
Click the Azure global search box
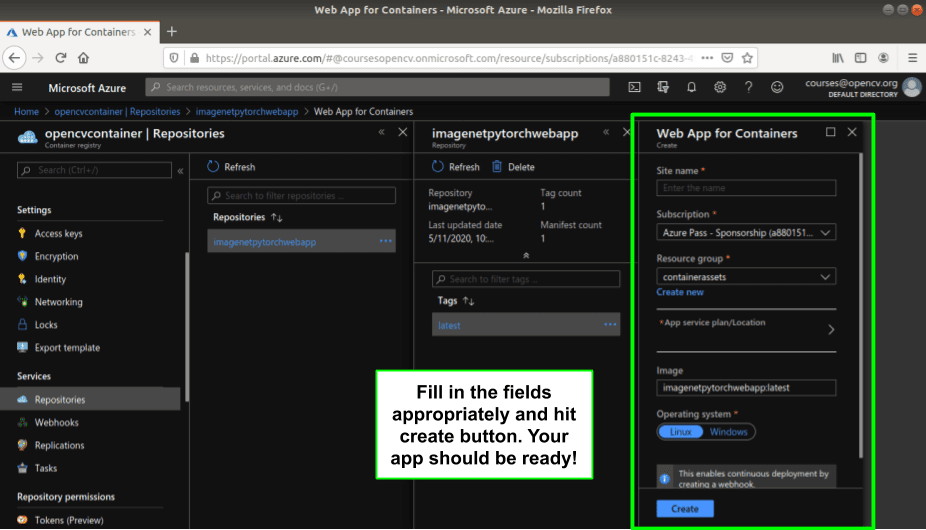coord(377,87)
